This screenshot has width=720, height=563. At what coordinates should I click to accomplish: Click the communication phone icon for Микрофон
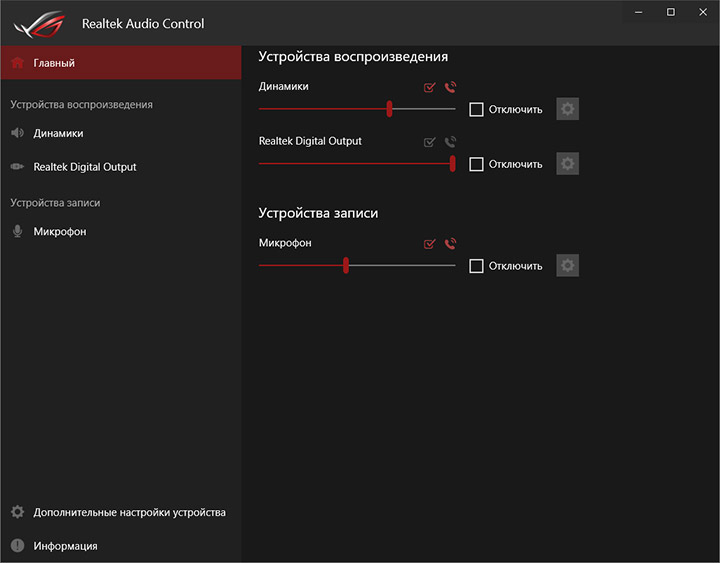(x=450, y=243)
